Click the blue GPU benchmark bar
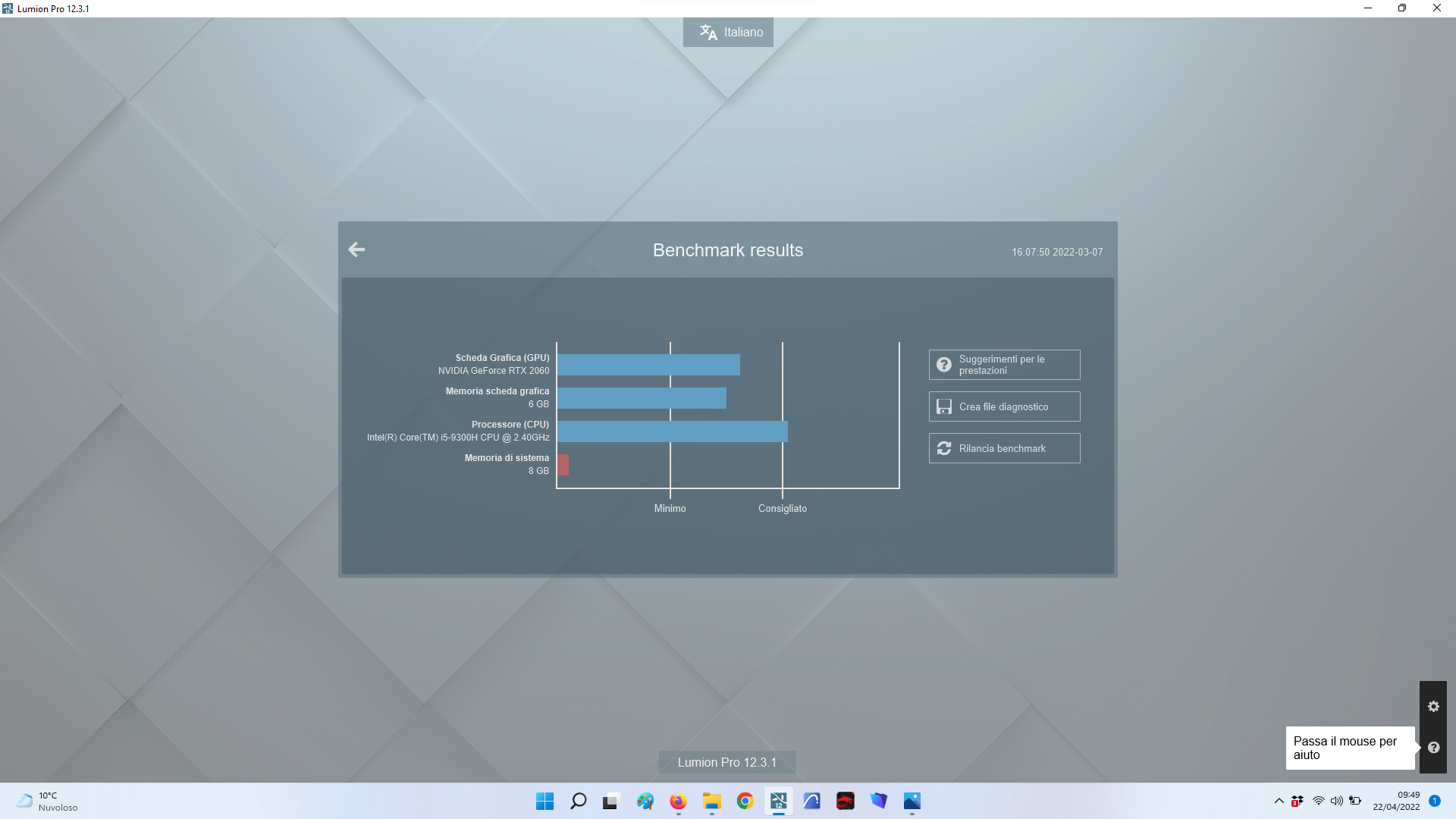Viewport: 1456px width, 819px height. [648, 365]
